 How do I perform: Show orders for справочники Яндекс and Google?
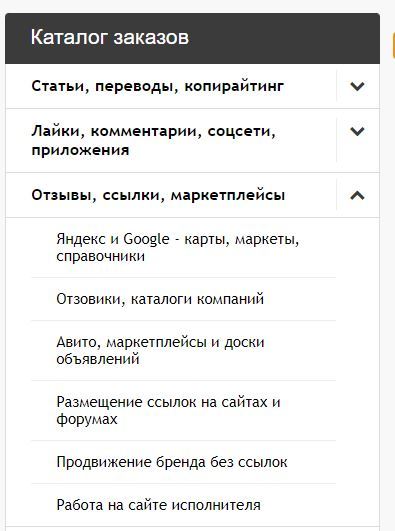tap(178, 248)
